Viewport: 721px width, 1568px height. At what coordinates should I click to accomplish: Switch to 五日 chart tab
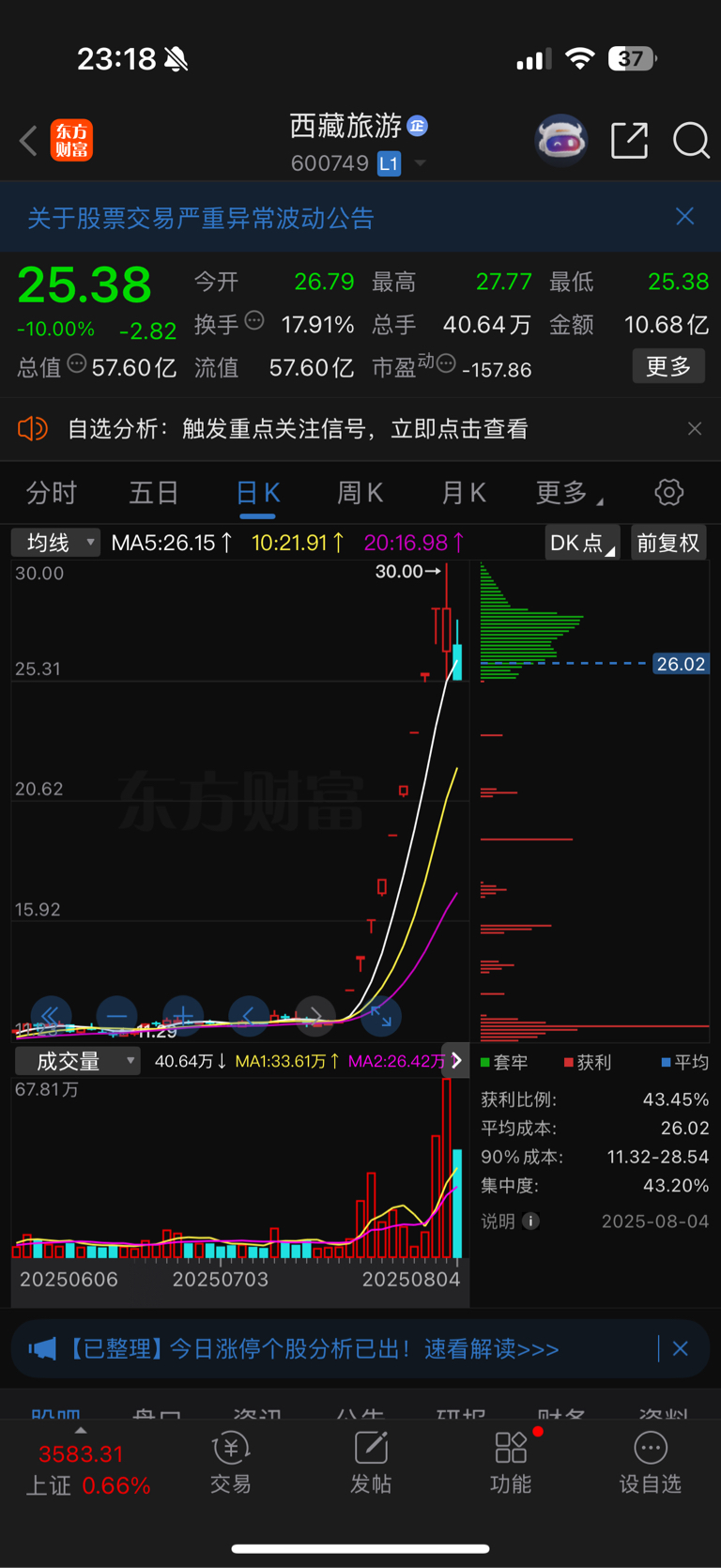pyautogui.click(x=154, y=492)
